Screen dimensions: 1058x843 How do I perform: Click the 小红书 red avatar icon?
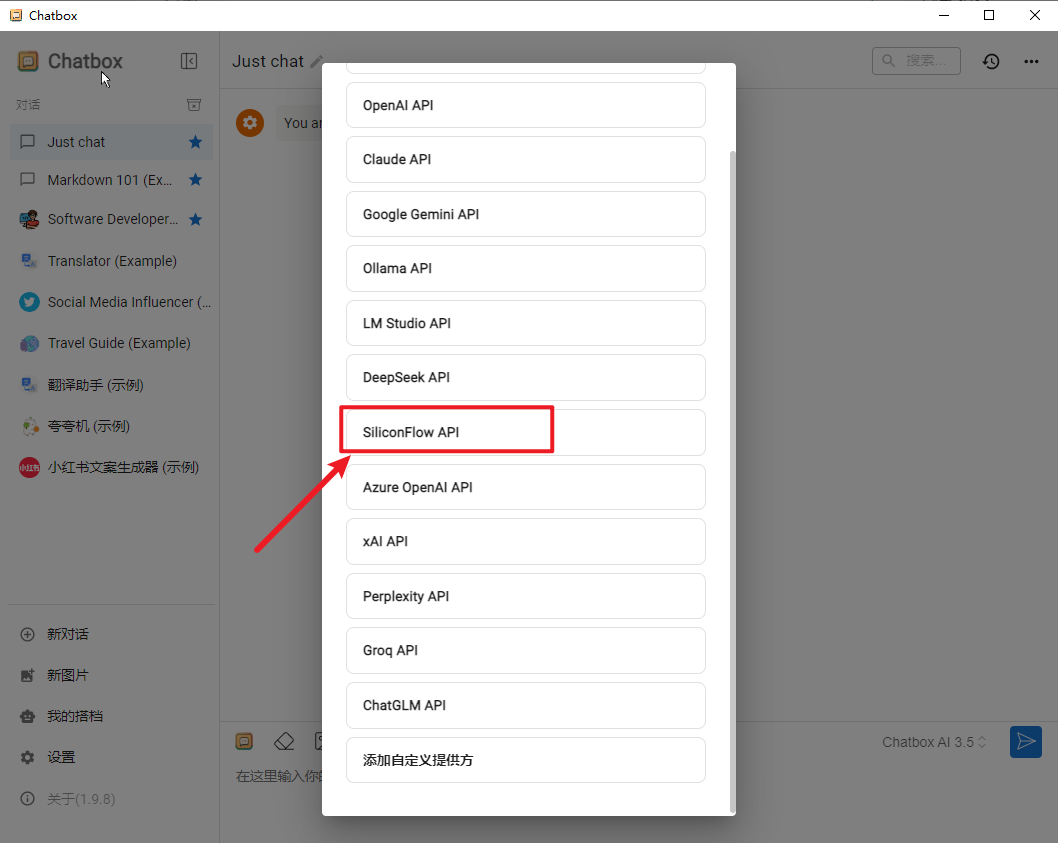click(29, 467)
